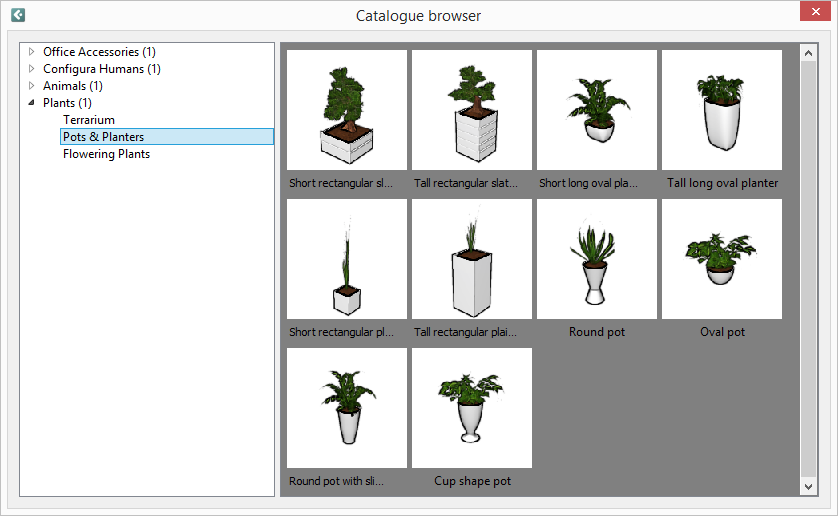
Task: Expand the Configura Humans category arrow
Action: [32, 69]
